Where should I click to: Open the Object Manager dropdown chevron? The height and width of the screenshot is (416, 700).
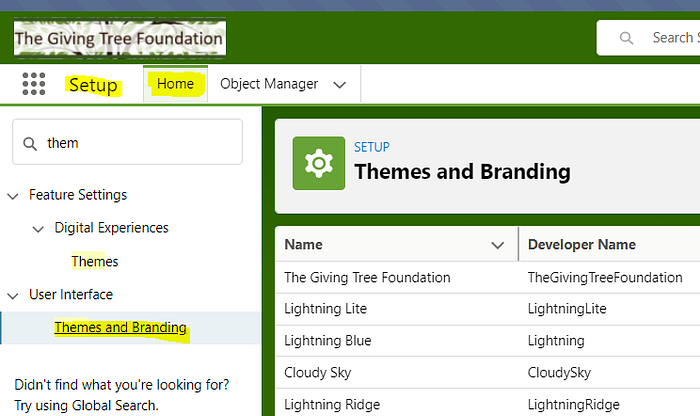point(340,85)
